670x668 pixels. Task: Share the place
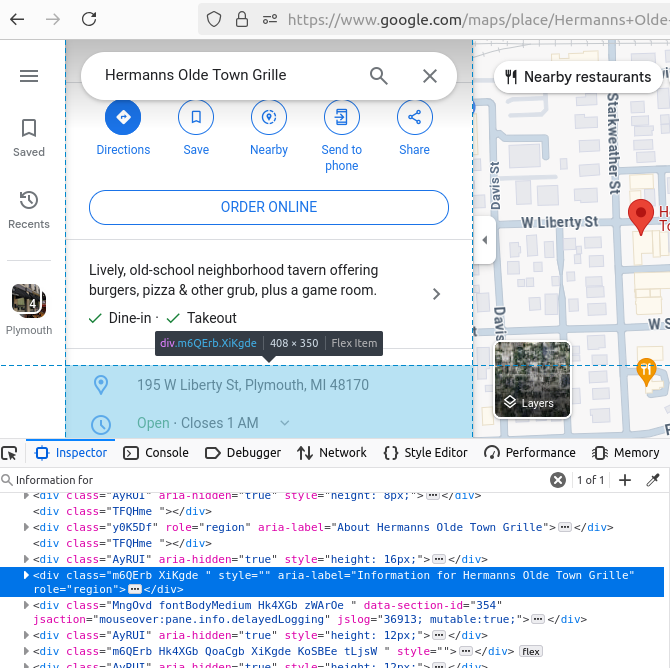(x=414, y=128)
